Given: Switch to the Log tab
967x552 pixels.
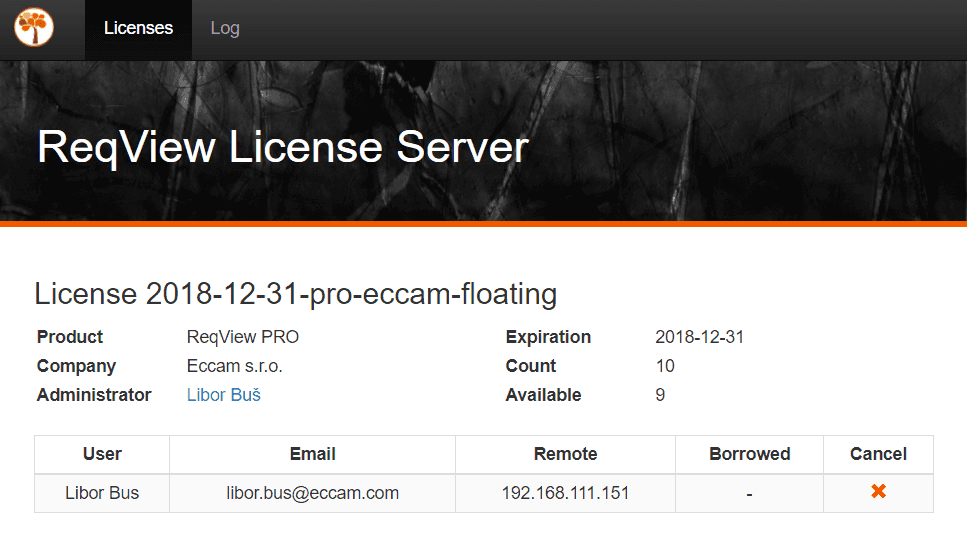Looking at the screenshot, I should click(225, 28).
